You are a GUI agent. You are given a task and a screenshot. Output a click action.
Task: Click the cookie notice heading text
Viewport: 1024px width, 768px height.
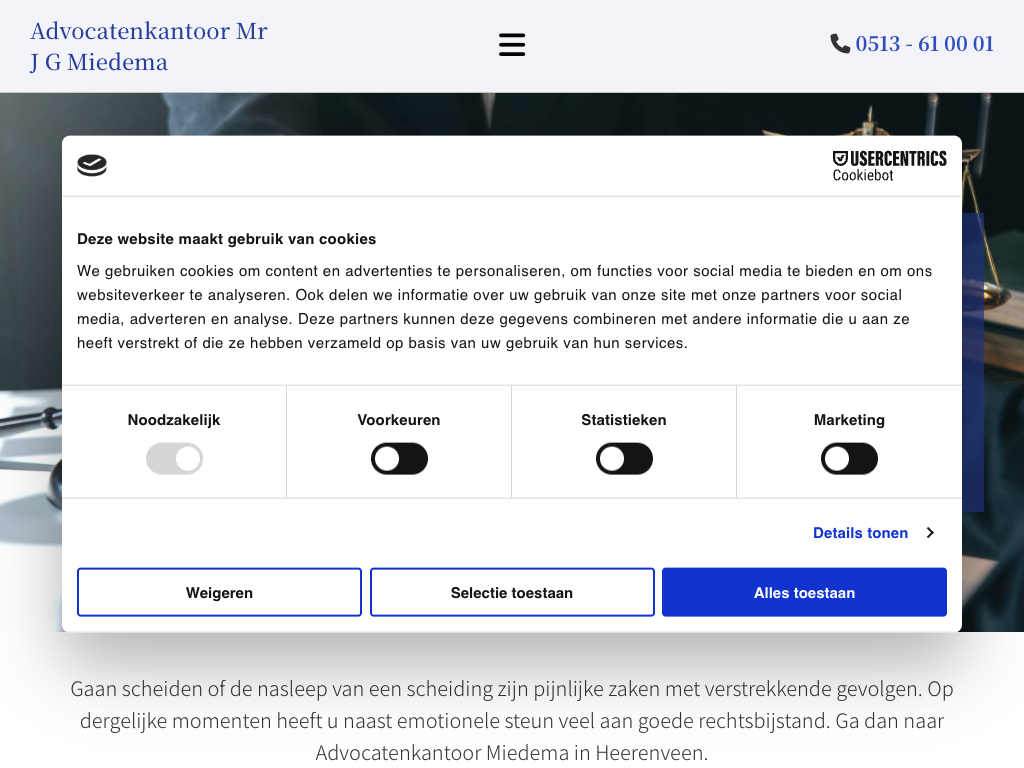[x=227, y=239]
